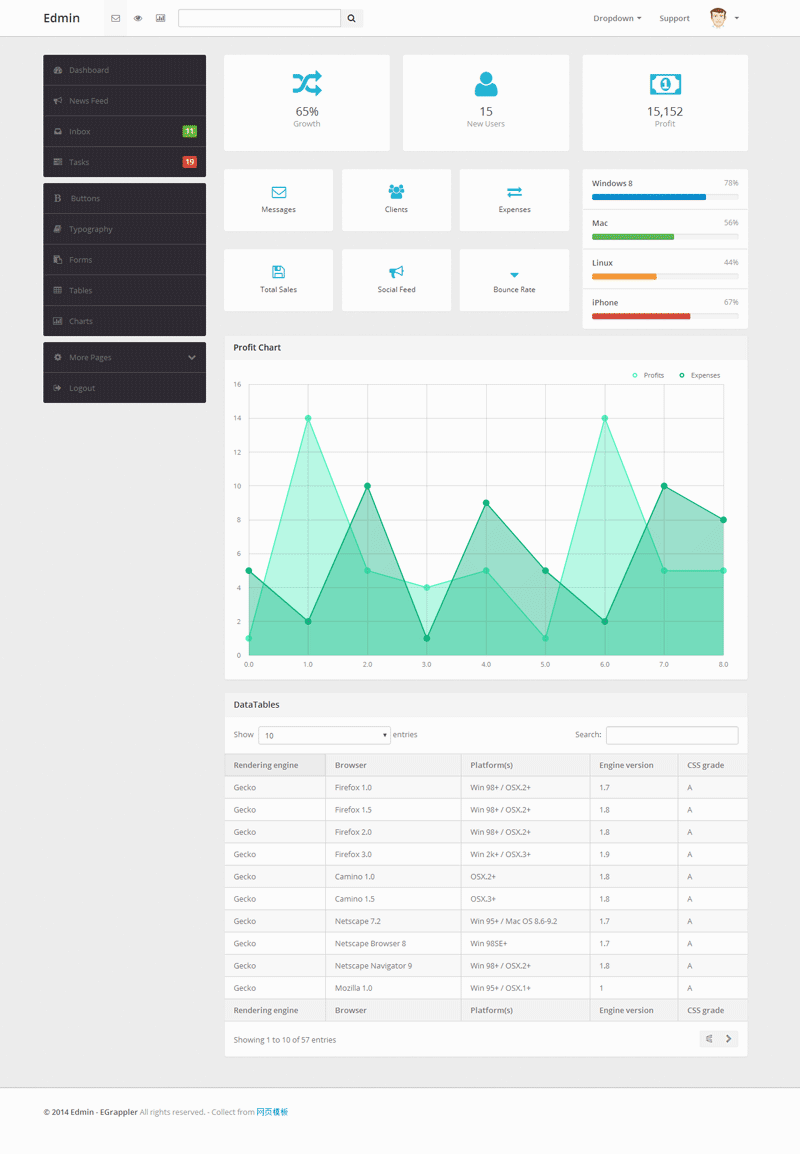
Task: Go to Inbox in the sidebar
Action: (x=124, y=131)
